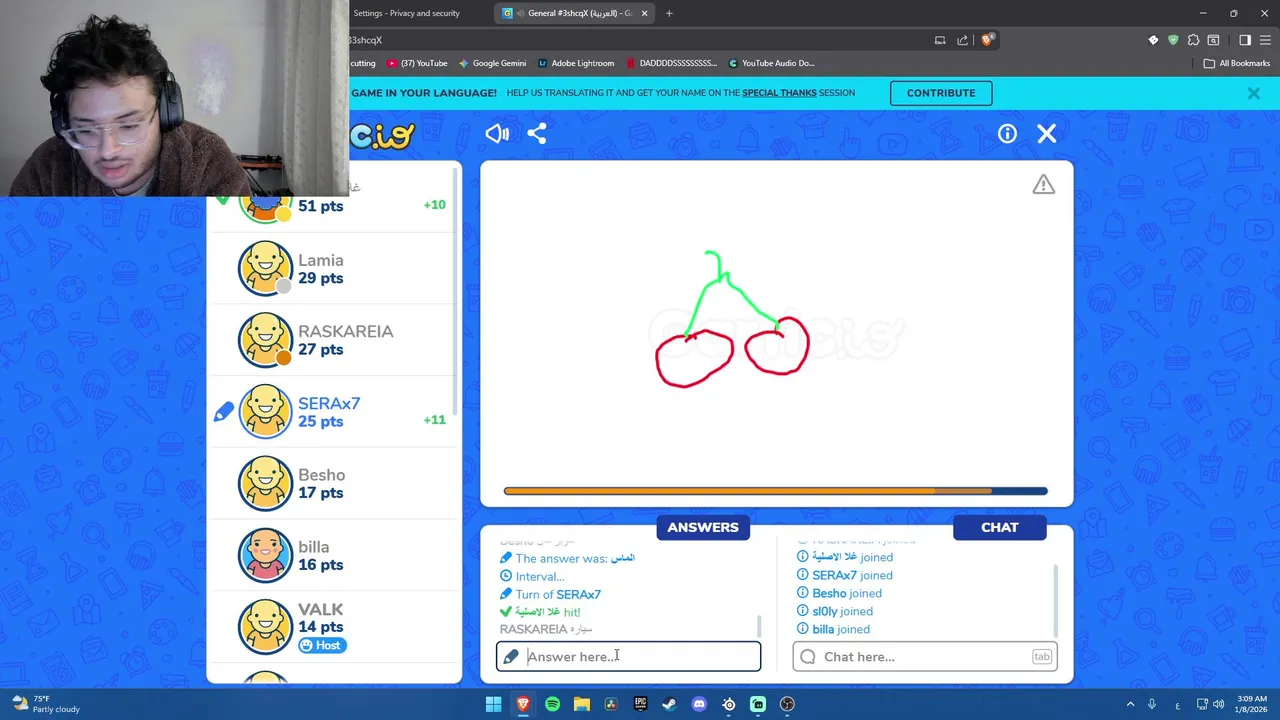Image resolution: width=1280 pixels, height=720 pixels.
Task: Open File Explorer from the taskbar
Action: 581,704
